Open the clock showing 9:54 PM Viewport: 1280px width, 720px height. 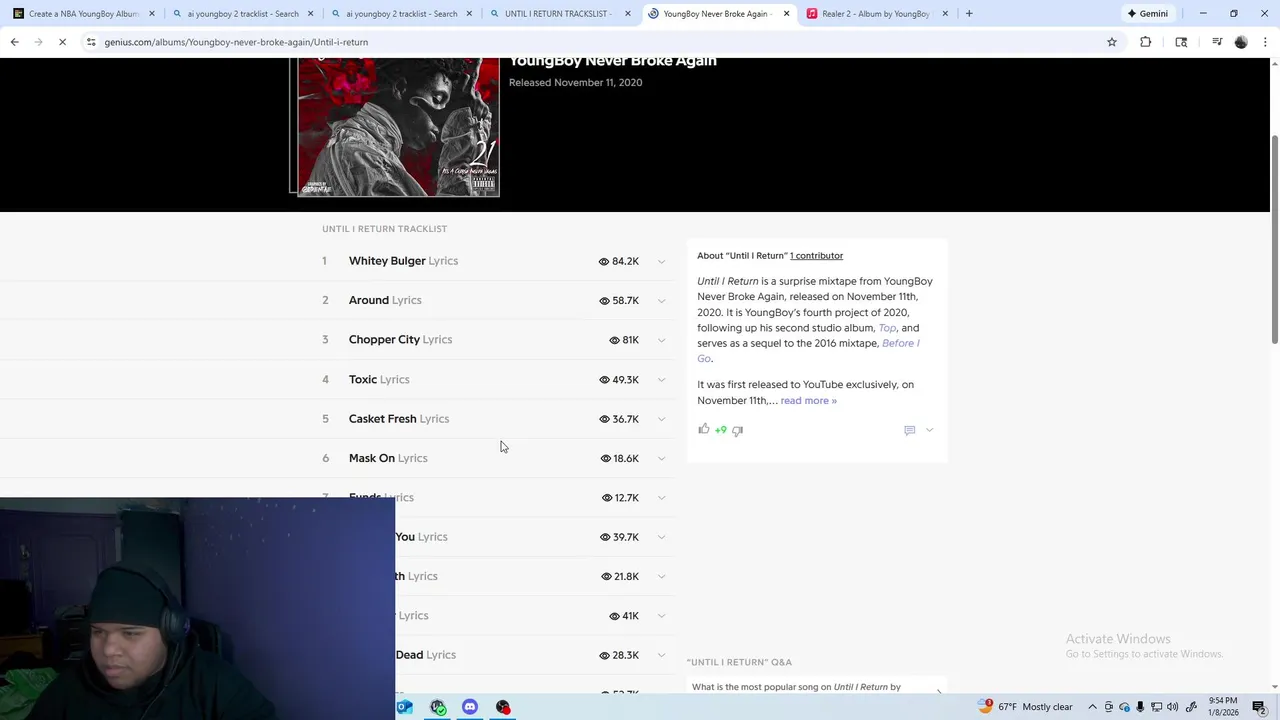(1222, 707)
